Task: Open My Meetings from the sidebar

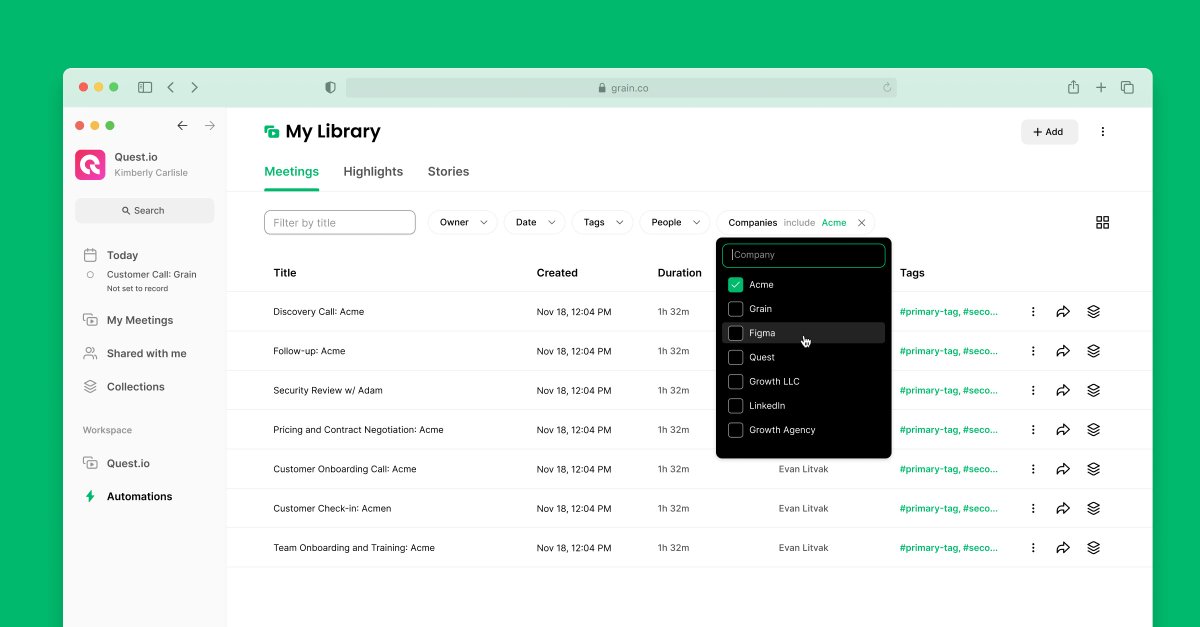Action: pyautogui.click(x=141, y=319)
